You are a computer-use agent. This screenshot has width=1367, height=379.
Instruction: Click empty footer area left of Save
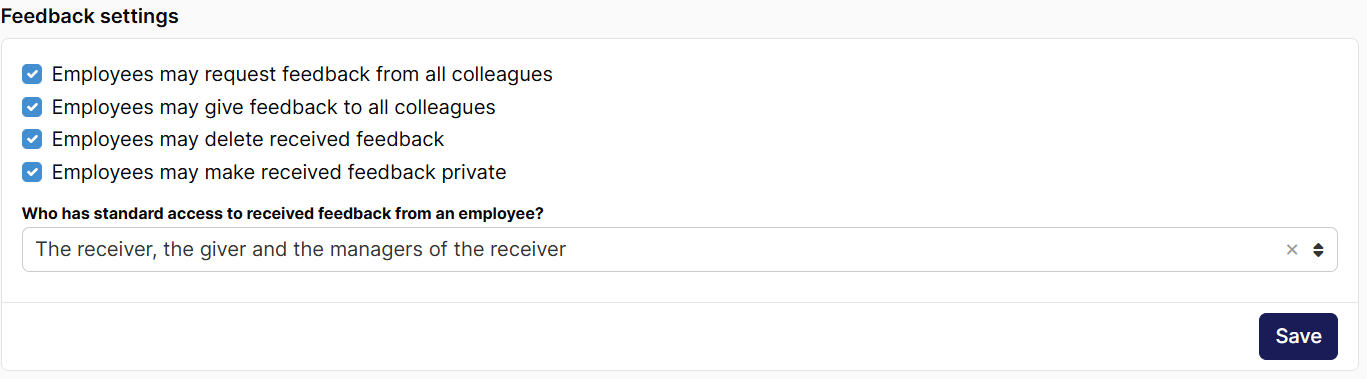[x=630, y=336]
